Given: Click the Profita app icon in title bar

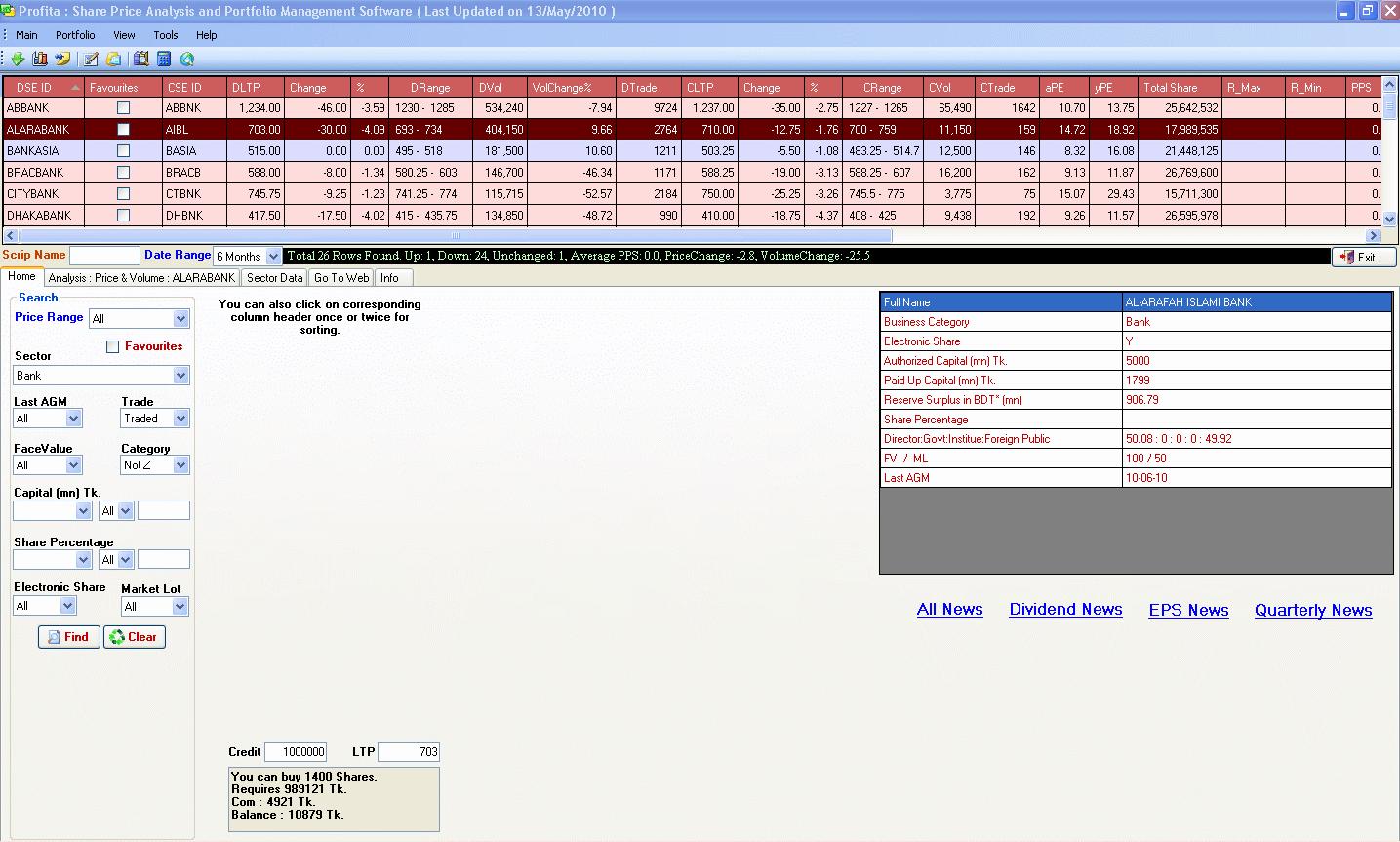Looking at the screenshot, I should tap(9, 11).
